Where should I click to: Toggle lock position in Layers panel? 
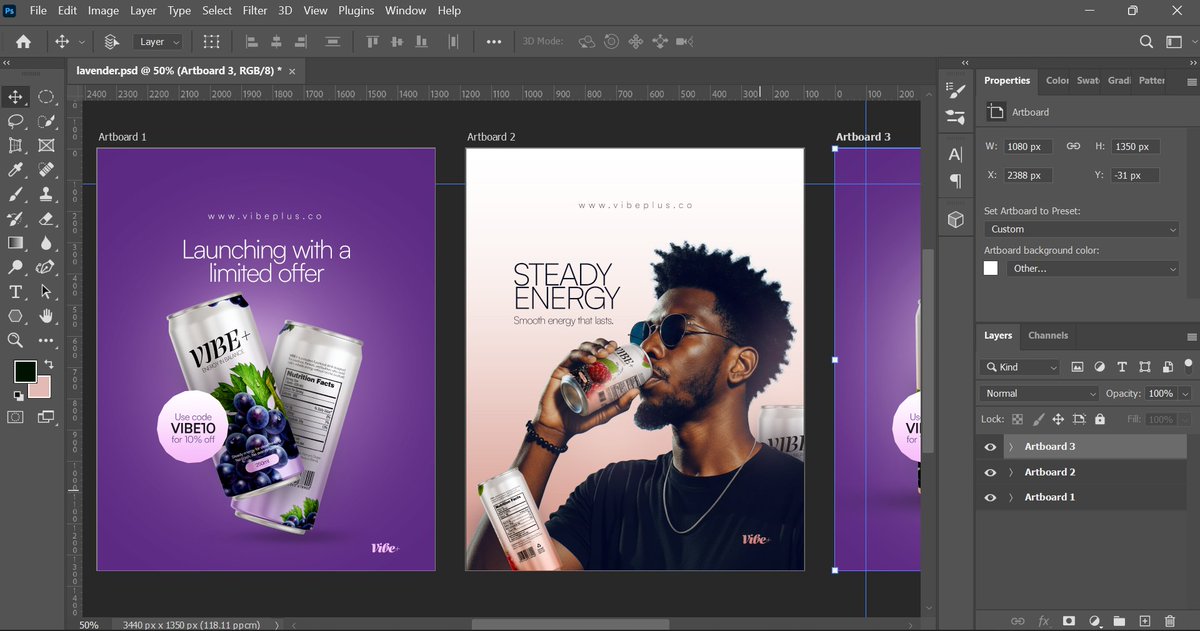tap(1058, 420)
